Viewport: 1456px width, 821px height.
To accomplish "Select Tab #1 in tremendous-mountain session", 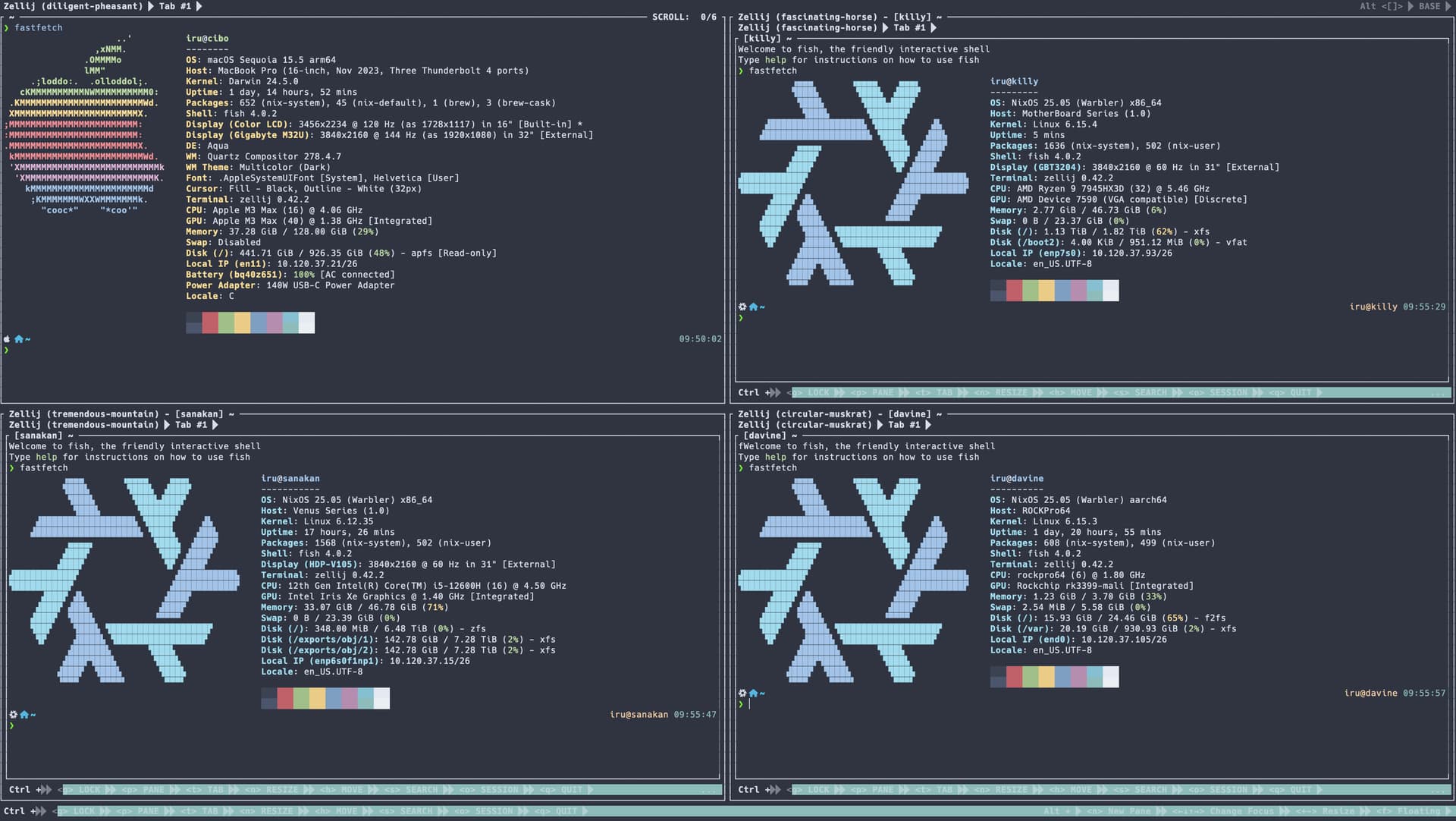I will point(190,425).
